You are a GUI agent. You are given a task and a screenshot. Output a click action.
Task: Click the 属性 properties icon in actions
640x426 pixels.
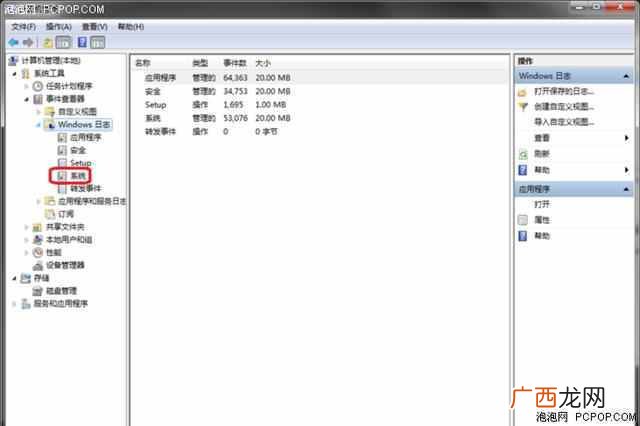click(x=522, y=220)
